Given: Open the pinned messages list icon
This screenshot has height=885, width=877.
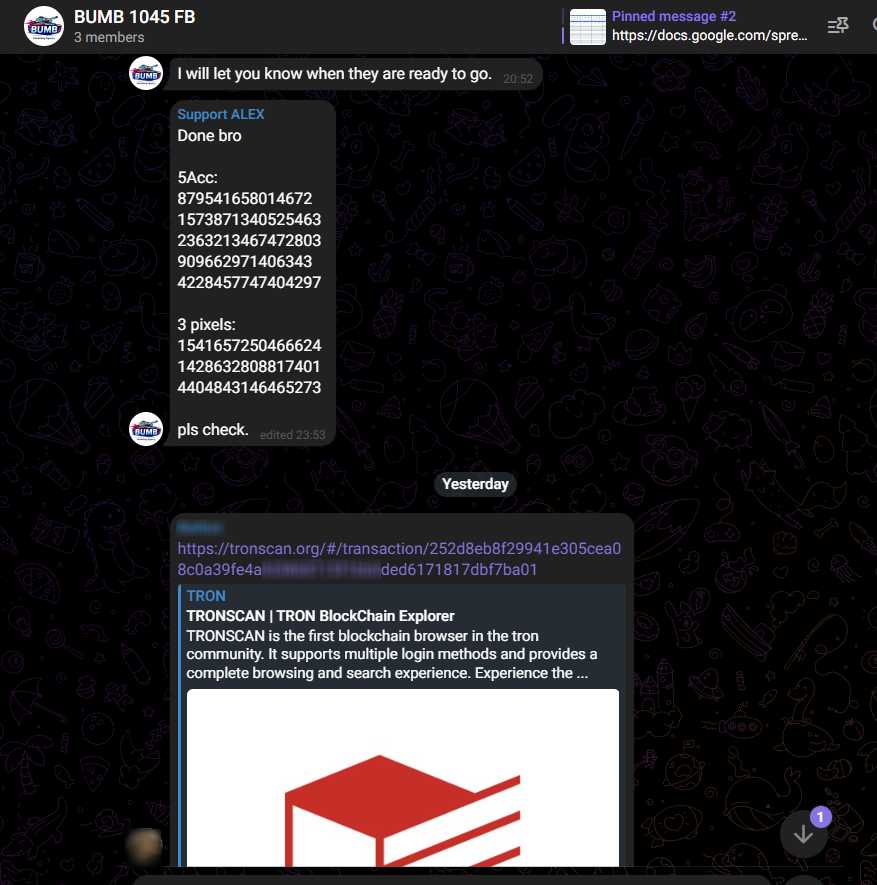Looking at the screenshot, I should (x=838, y=26).
